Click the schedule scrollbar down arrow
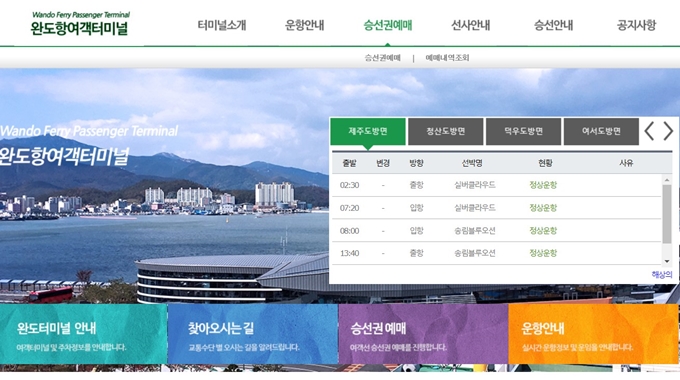 [x=667, y=261]
